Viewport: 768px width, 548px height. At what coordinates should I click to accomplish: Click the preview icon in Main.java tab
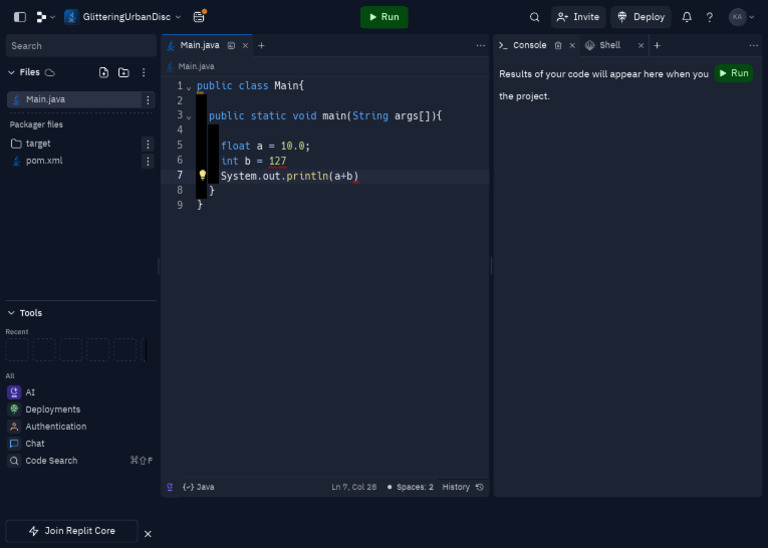pos(231,46)
